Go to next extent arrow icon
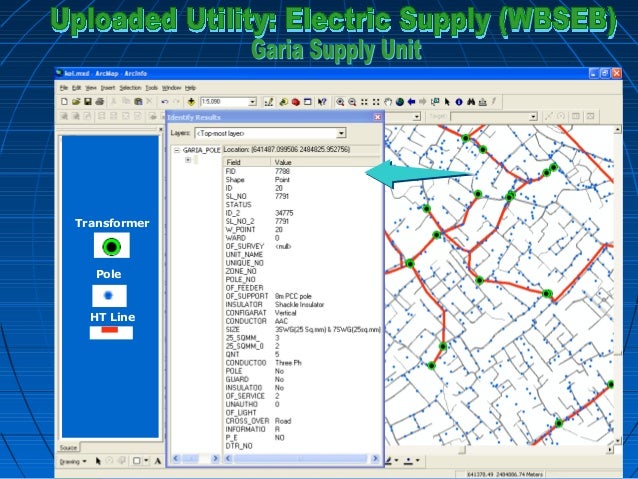Viewport: 638px width, 479px height. tap(423, 102)
